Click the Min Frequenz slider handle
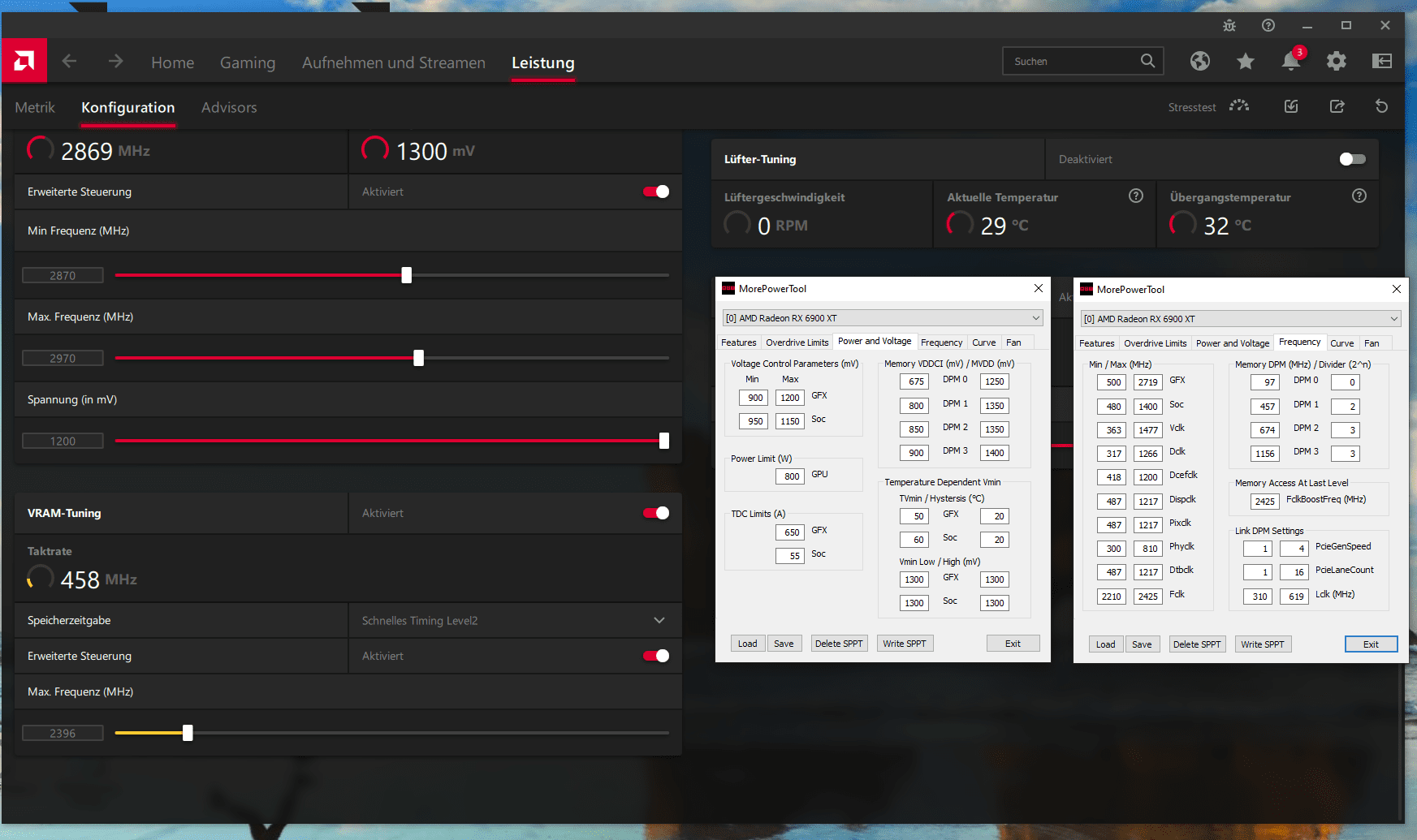1417x840 pixels. click(x=407, y=275)
